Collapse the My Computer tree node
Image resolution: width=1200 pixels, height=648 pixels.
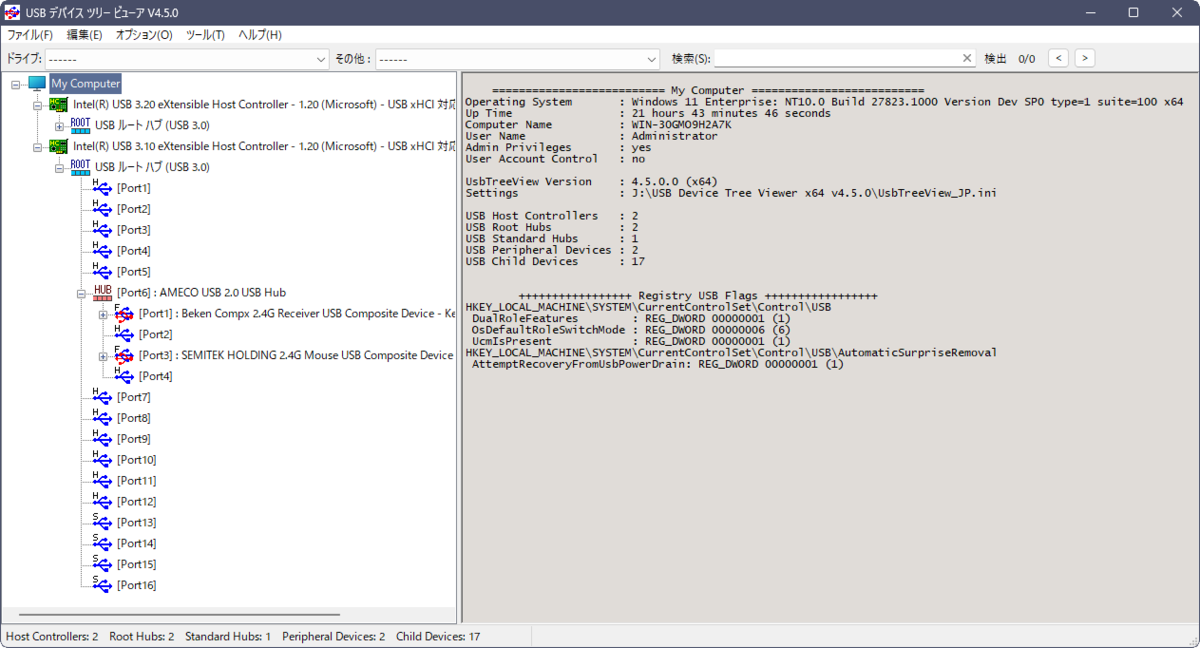pos(16,84)
